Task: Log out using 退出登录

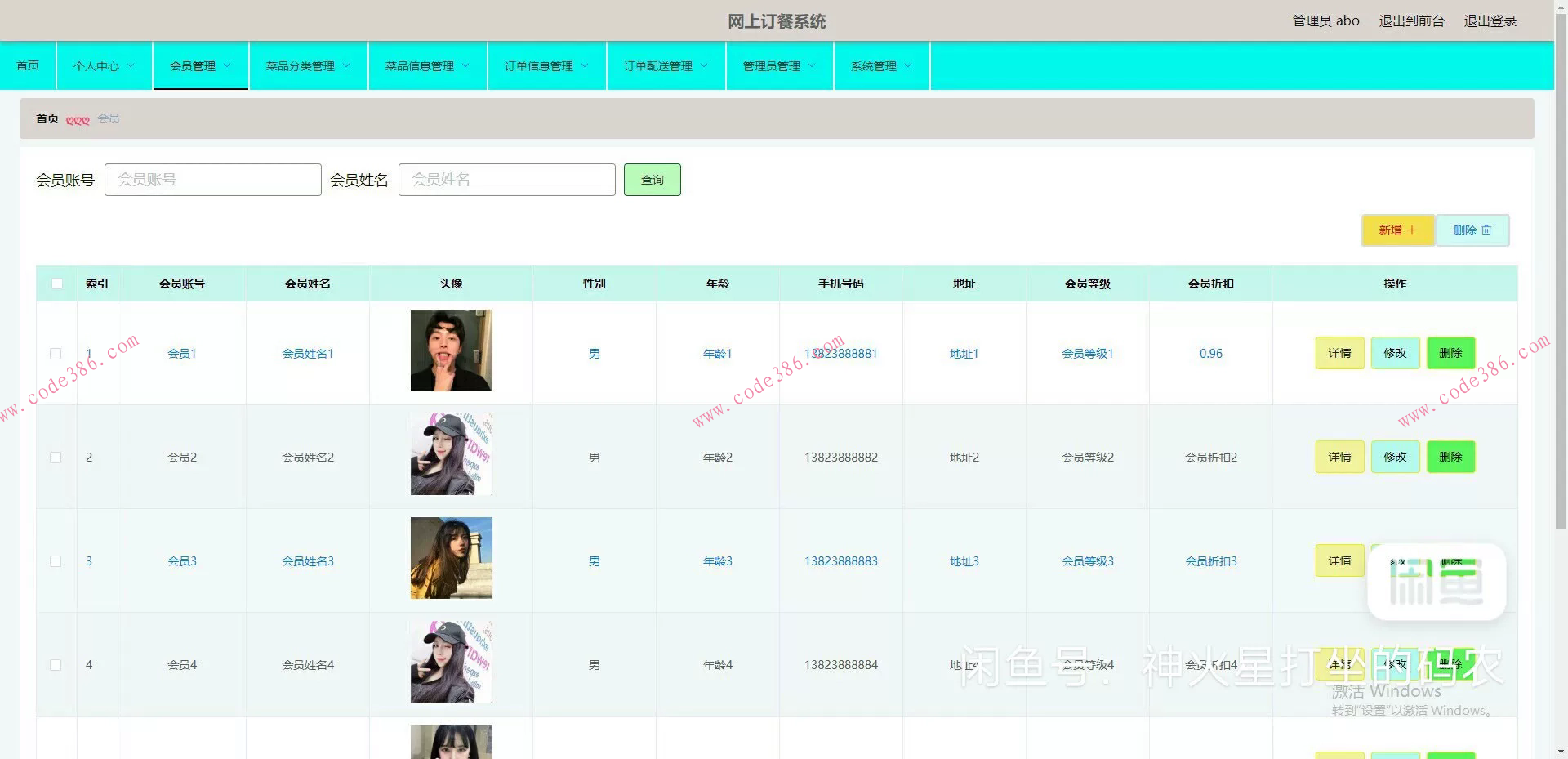Action: coord(1490,21)
